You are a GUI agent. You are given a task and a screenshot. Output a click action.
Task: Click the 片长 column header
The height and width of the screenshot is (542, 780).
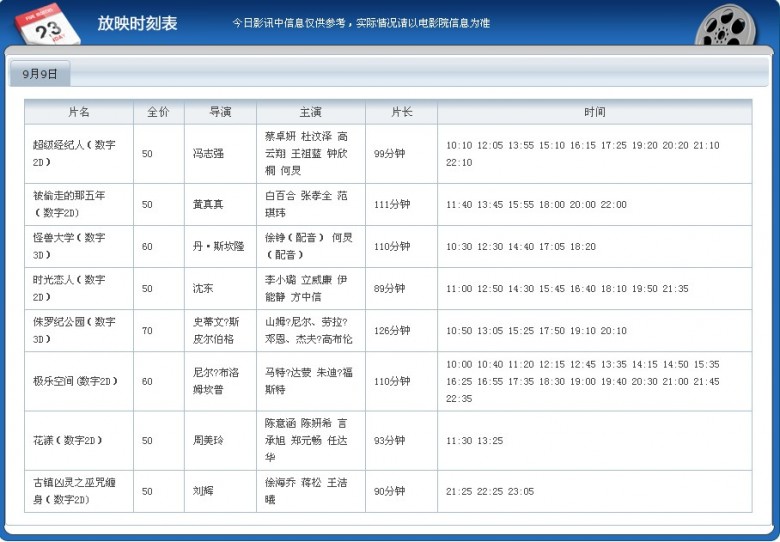[x=401, y=112]
